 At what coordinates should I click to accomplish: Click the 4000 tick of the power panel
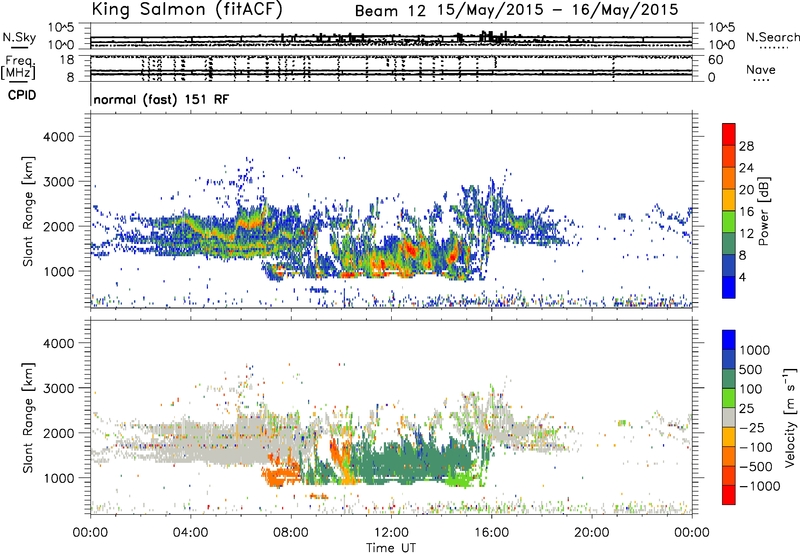(58, 137)
